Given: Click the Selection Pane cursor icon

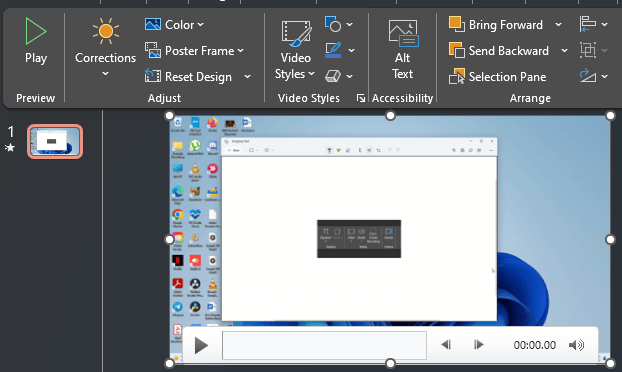Looking at the screenshot, I should (457, 76).
